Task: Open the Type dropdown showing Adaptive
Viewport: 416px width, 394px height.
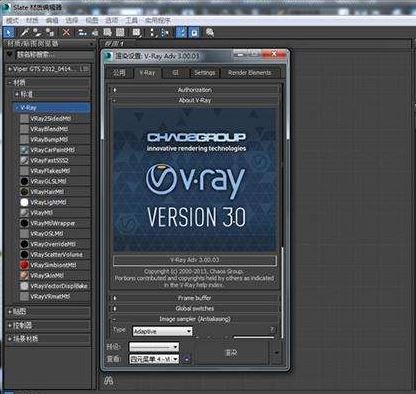Action: tap(162, 331)
